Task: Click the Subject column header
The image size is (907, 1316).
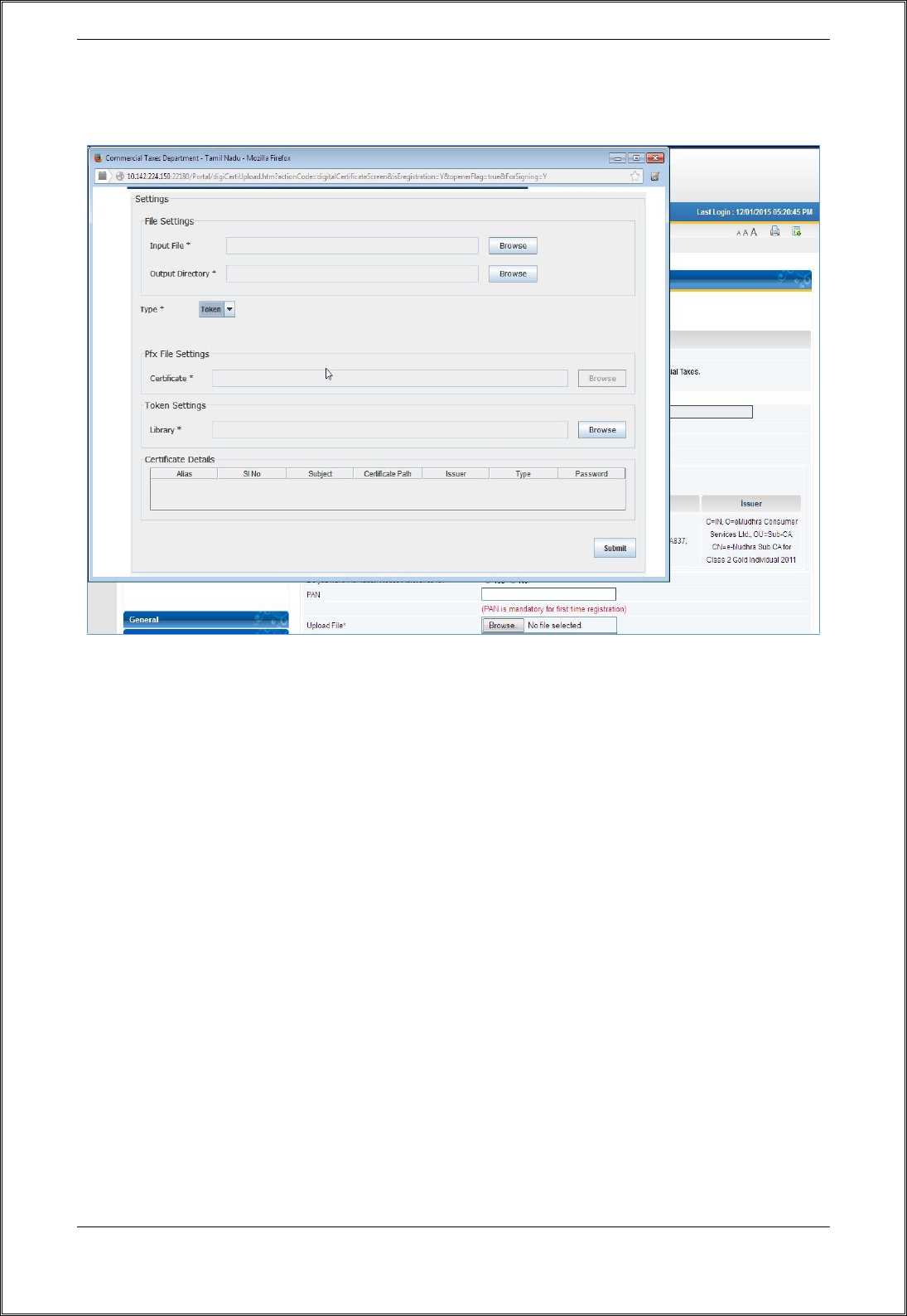Action: click(320, 474)
